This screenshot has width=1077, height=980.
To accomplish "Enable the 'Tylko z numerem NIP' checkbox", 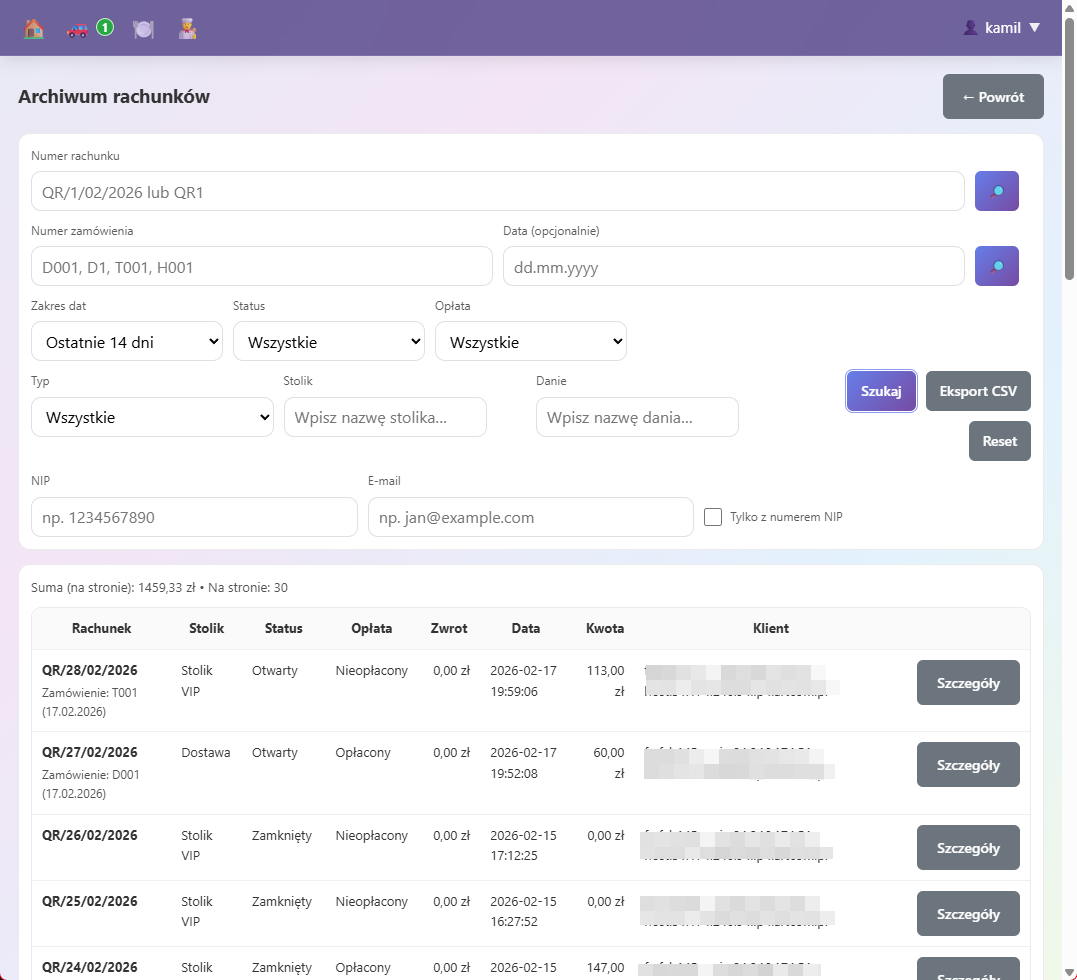I will pos(713,517).
